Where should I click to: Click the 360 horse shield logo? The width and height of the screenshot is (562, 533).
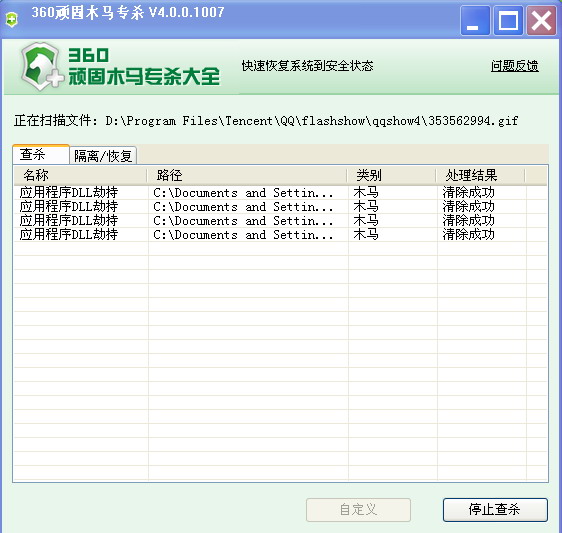point(41,67)
